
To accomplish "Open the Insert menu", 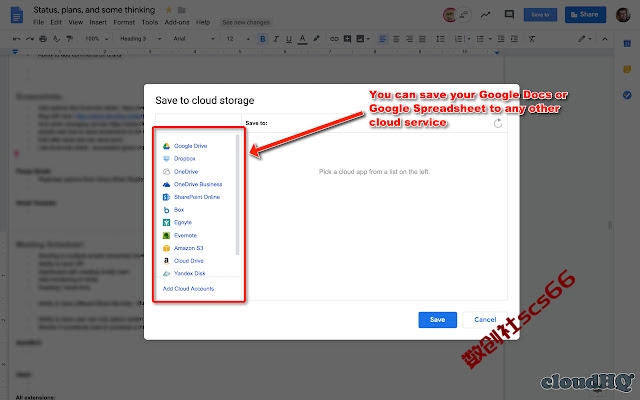I will pyautogui.click(x=98, y=22).
